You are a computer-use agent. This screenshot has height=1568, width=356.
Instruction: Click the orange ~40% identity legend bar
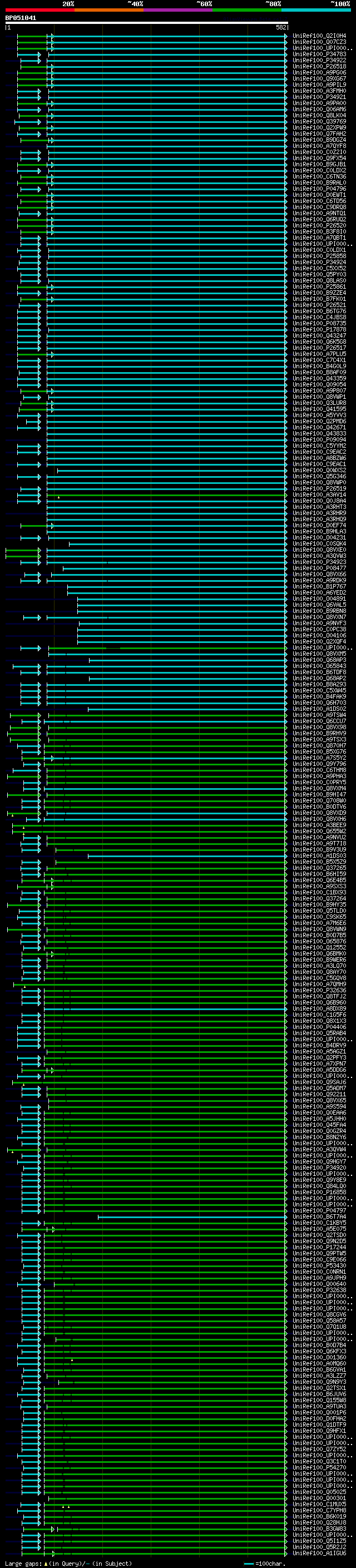[x=109, y=10]
